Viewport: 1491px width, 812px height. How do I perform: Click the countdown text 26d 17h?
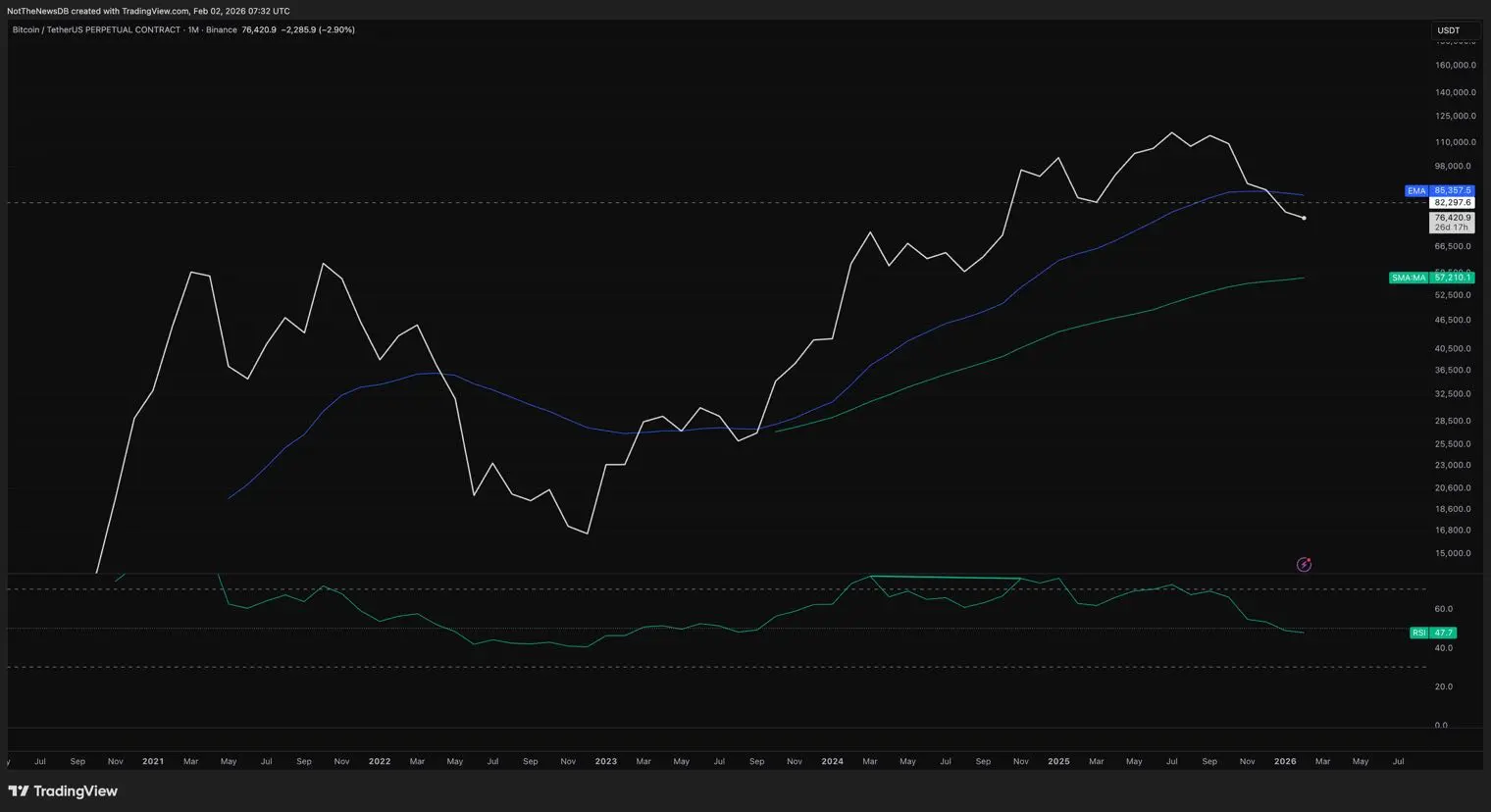click(1452, 228)
